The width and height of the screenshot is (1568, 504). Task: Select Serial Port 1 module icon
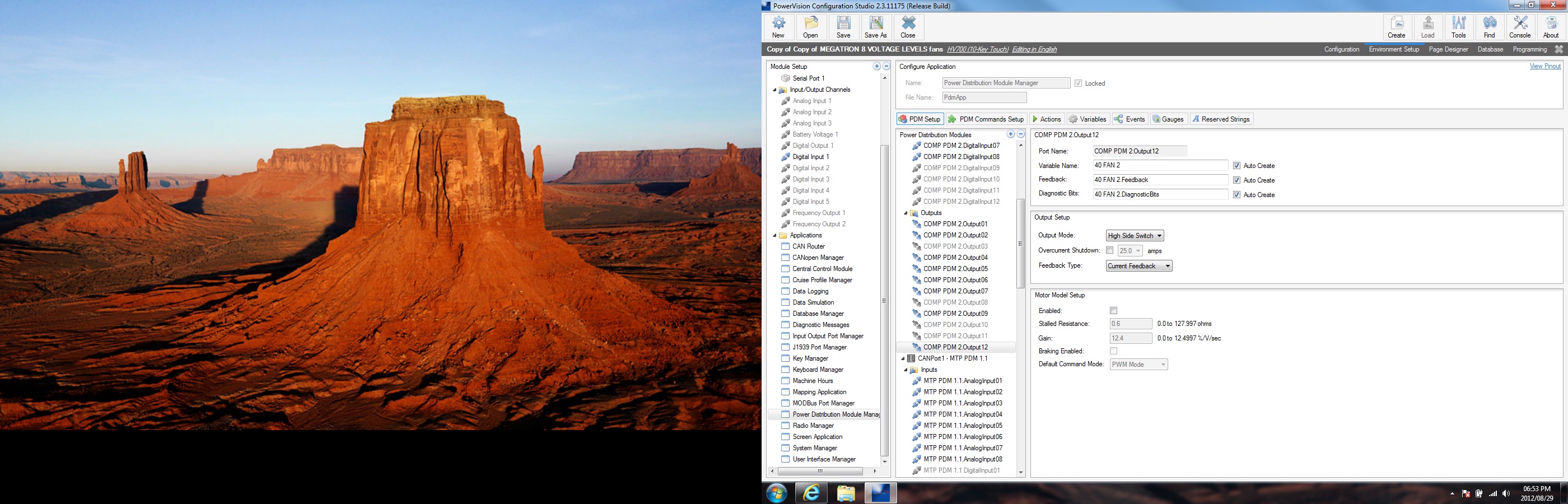pyautogui.click(x=785, y=78)
